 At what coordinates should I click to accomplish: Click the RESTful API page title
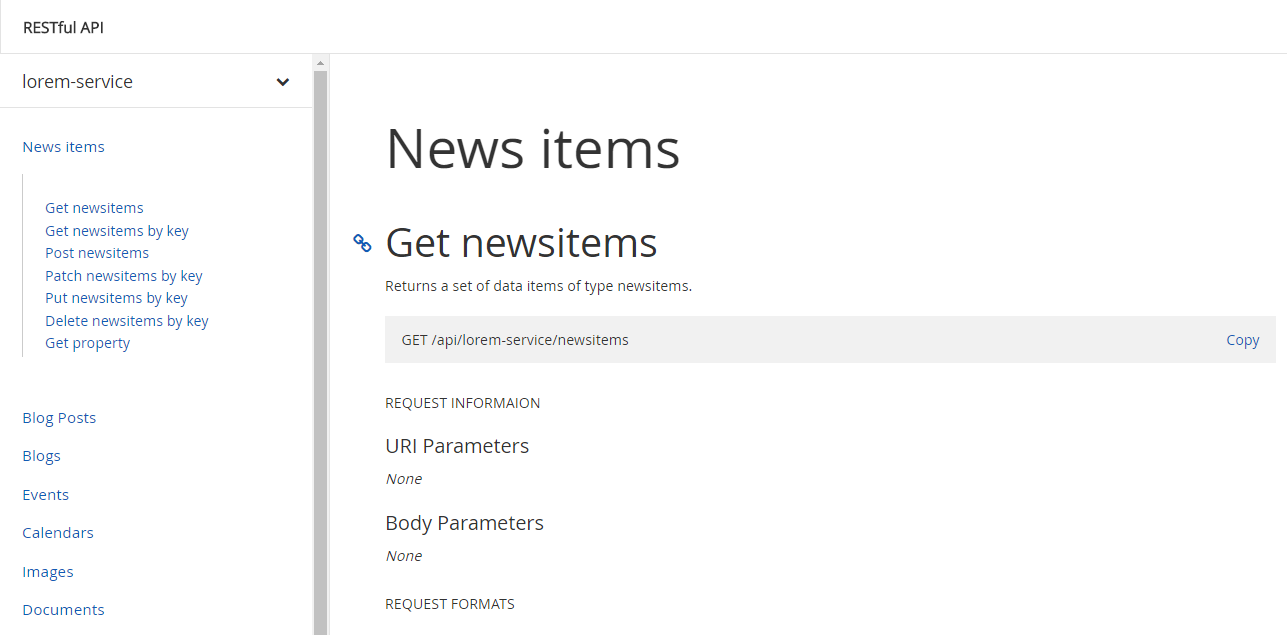pos(63,27)
